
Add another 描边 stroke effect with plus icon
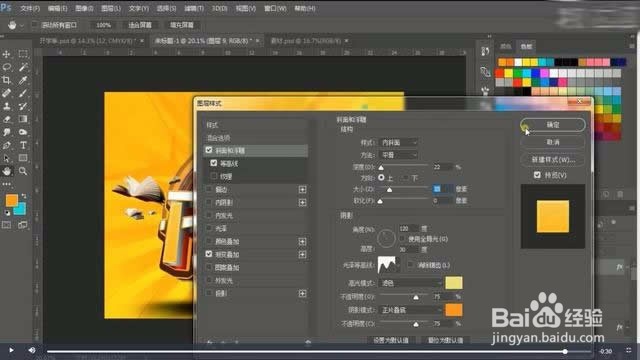(302, 189)
